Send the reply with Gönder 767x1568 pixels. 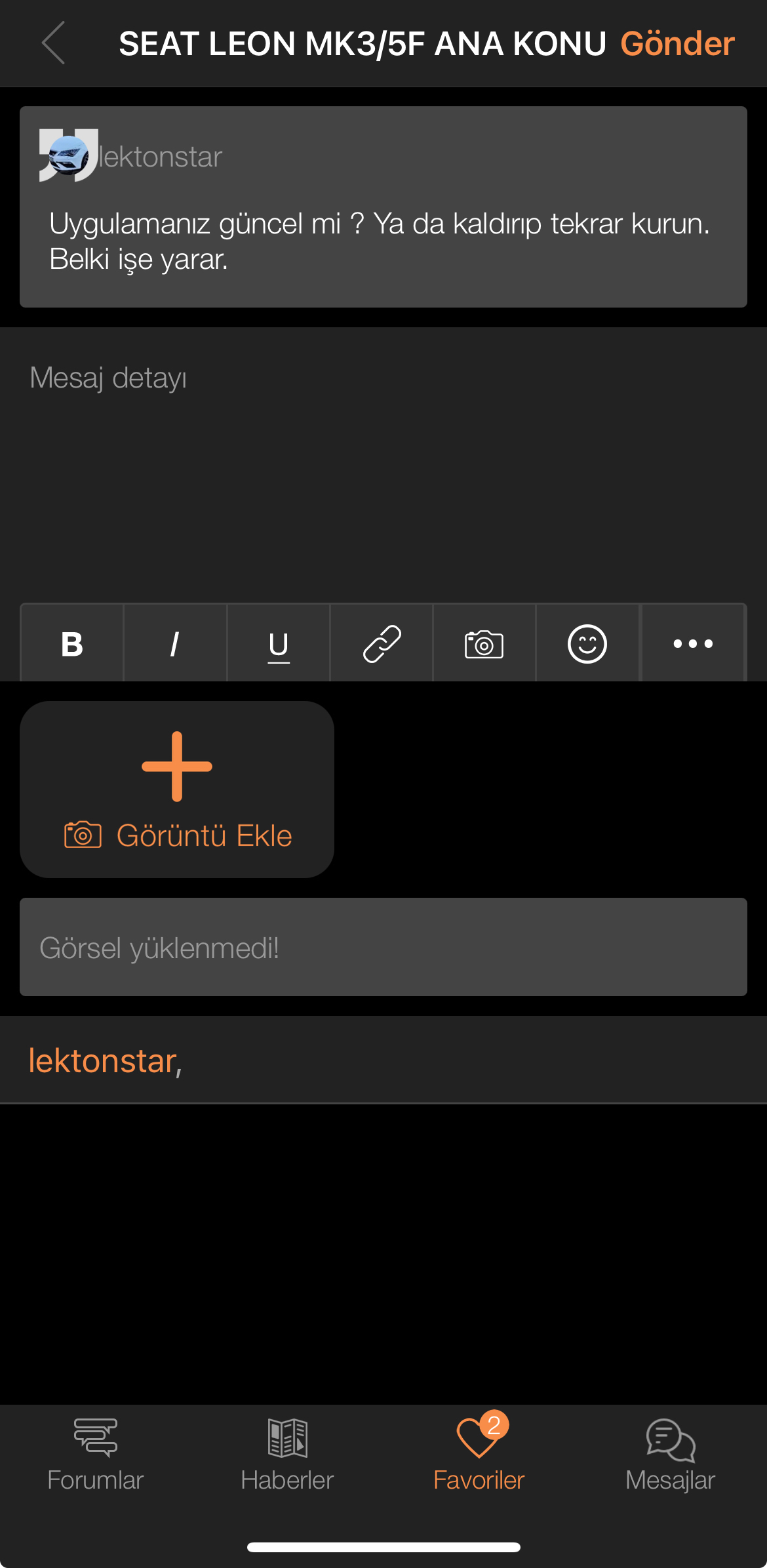tap(677, 44)
